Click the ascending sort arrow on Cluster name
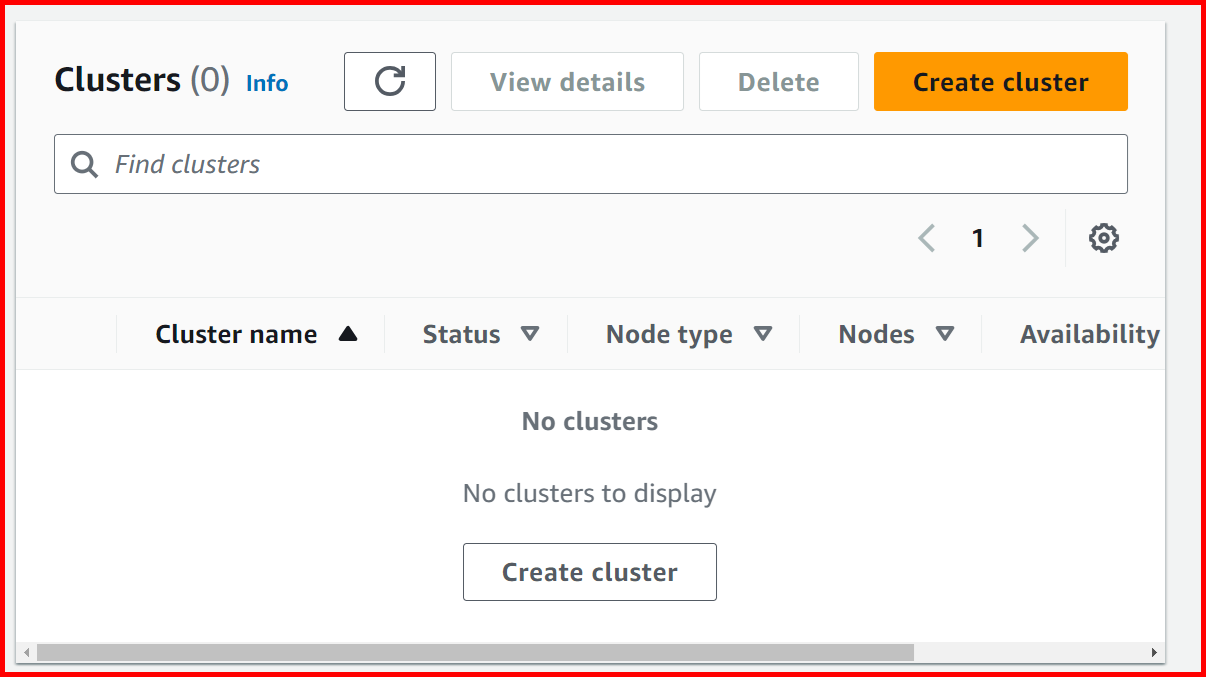This screenshot has height=677, width=1206. click(x=347, y=334)
